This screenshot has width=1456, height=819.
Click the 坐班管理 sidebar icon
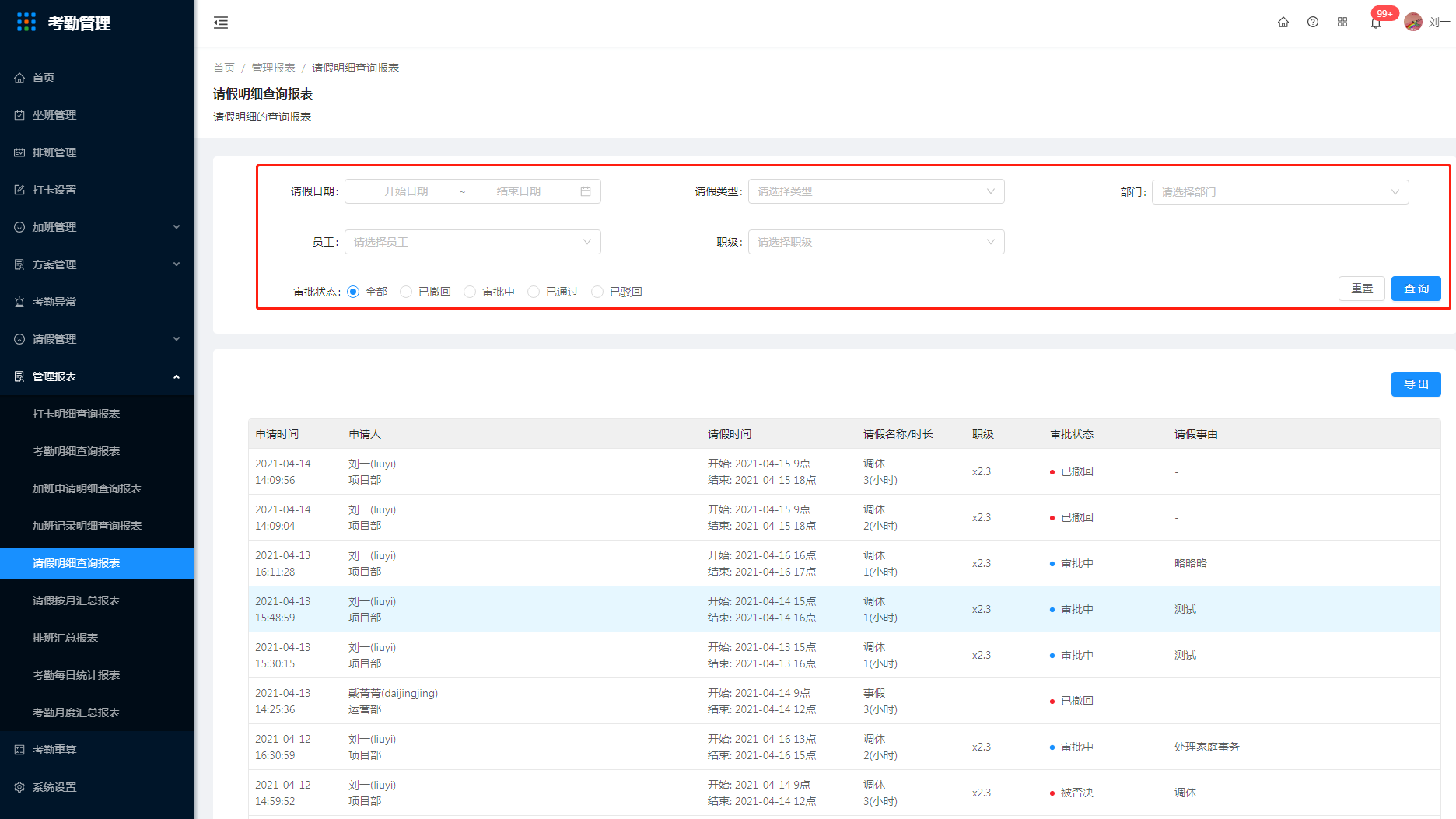[19, 115]
